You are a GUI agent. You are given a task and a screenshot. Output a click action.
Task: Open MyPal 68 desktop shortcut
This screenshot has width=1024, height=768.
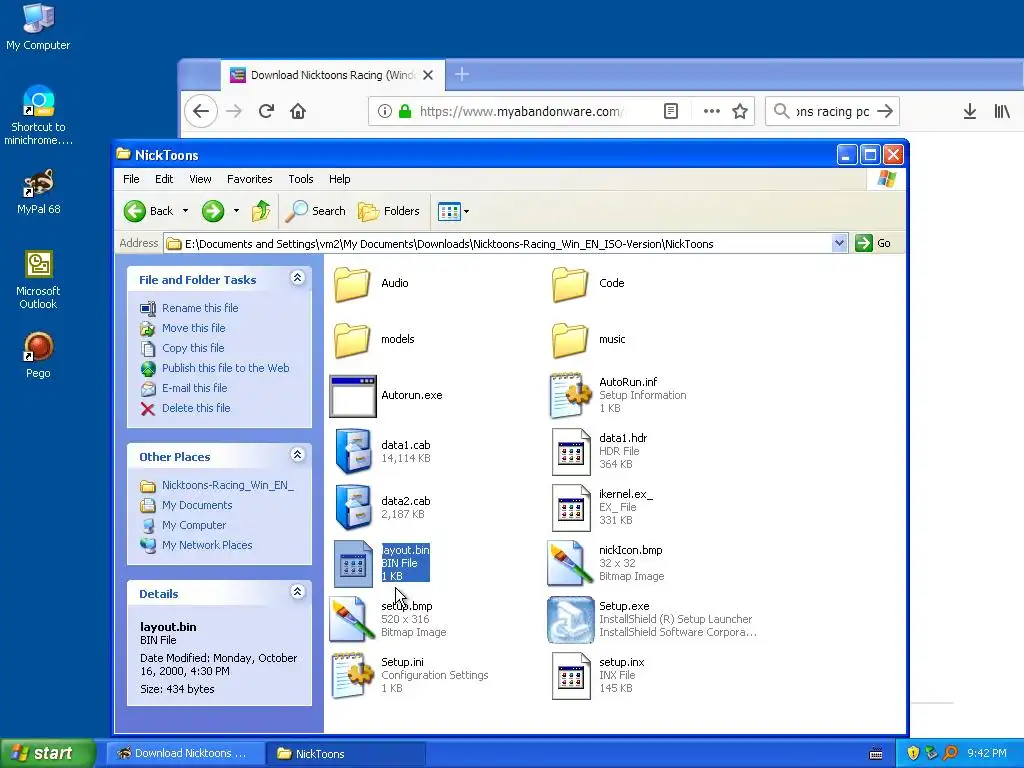[39, 191]
